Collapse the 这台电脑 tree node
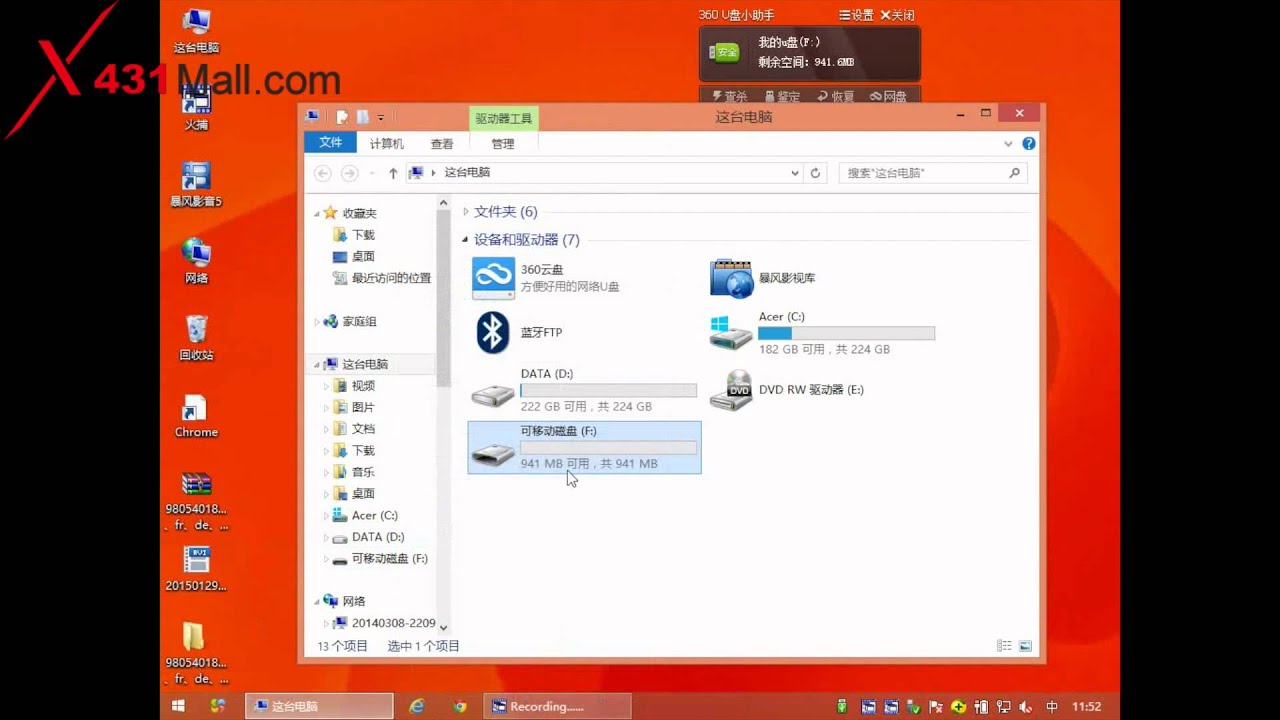 click(318, 365)
